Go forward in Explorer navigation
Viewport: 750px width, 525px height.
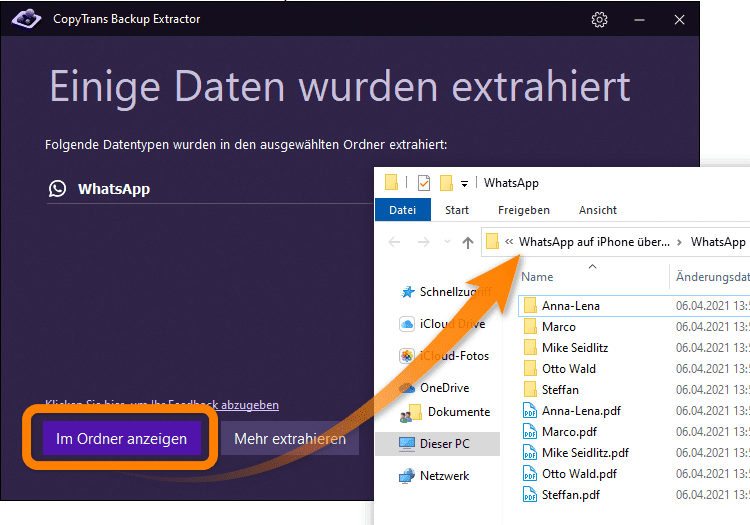(x=423, y=242)
